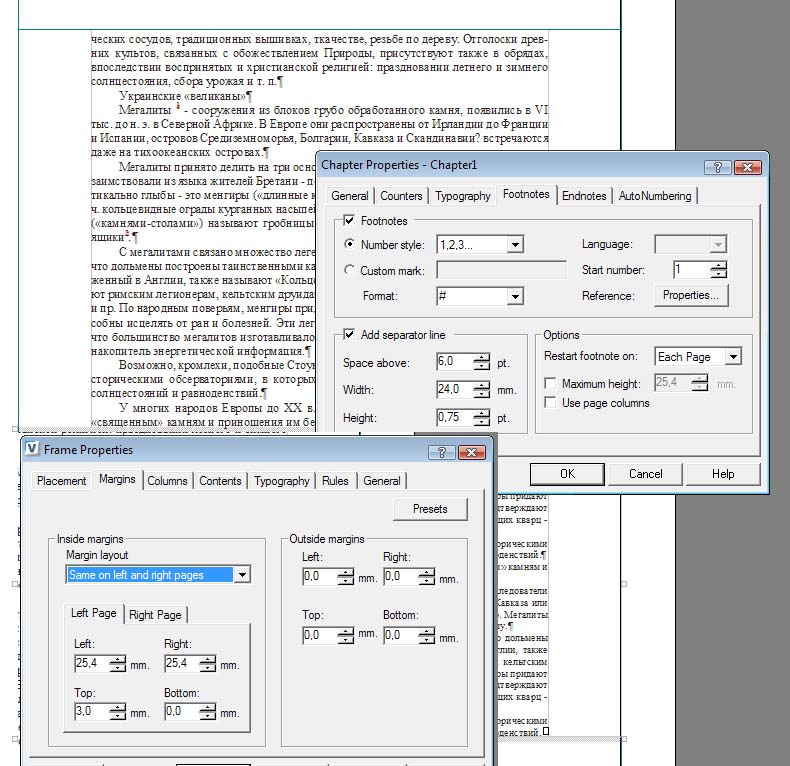Click inside Top margin 3,0 field

(91, 712)
